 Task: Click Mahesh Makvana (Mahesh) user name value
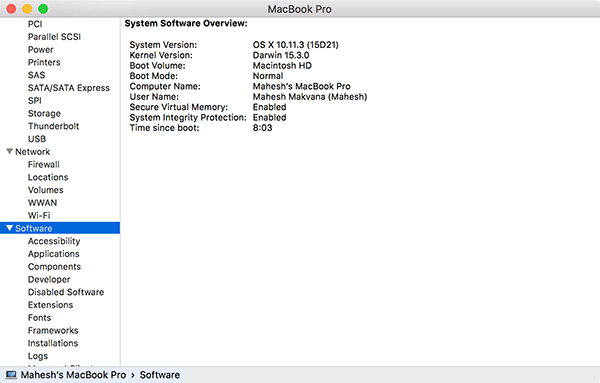(310, 97)
